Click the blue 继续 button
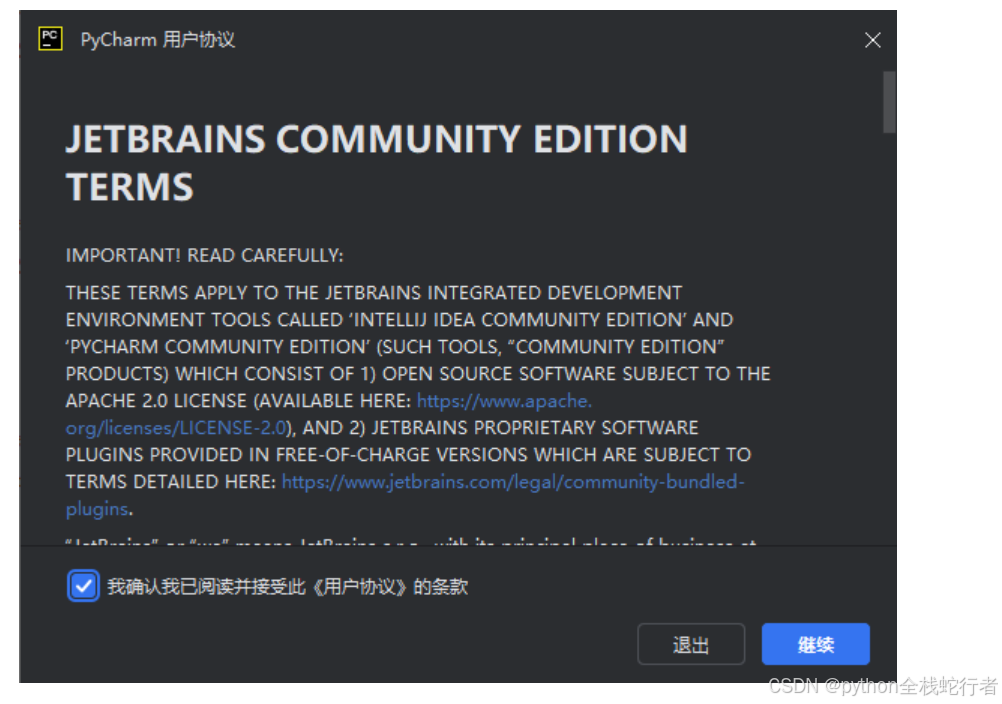The width and height of the screenshot is (1002, 704). coord(815,644)
